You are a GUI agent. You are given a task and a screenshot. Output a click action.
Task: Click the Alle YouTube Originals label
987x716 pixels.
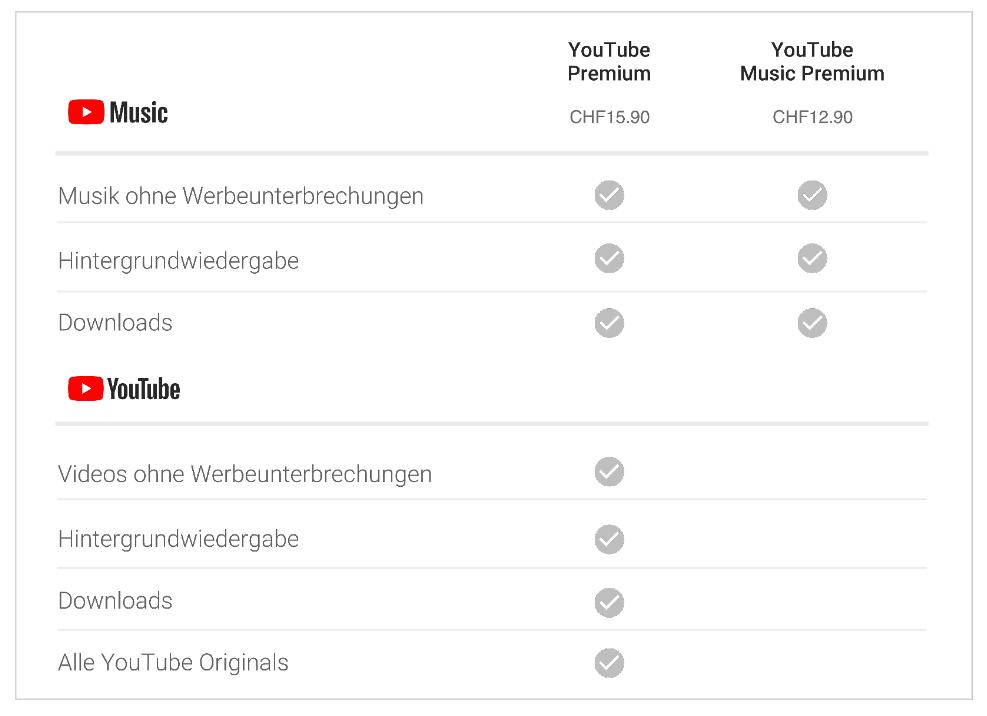point(173,662)
